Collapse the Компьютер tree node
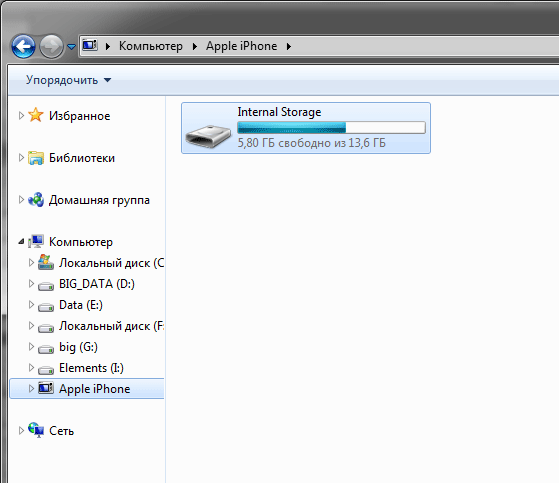 (x=21, y=242)
